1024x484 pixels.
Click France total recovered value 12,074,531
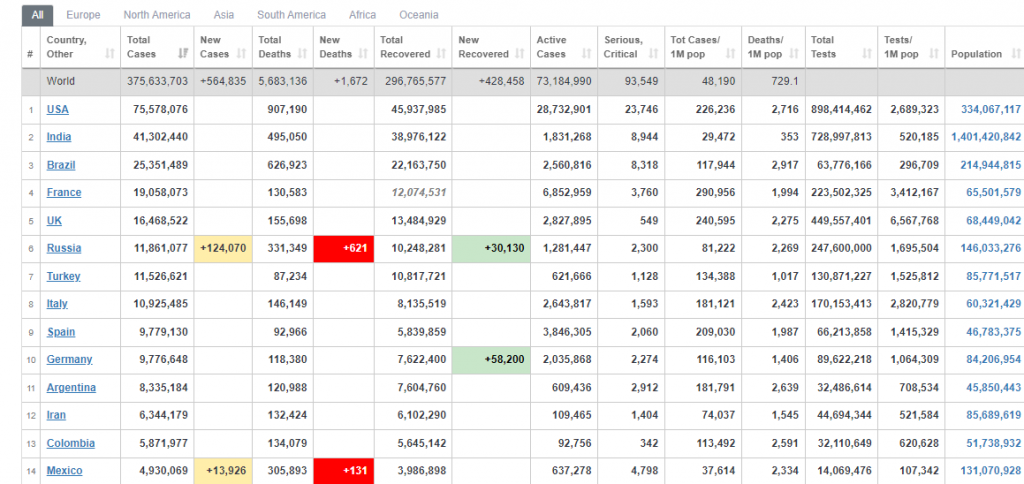pyautogui.click(x=419, y=193)
